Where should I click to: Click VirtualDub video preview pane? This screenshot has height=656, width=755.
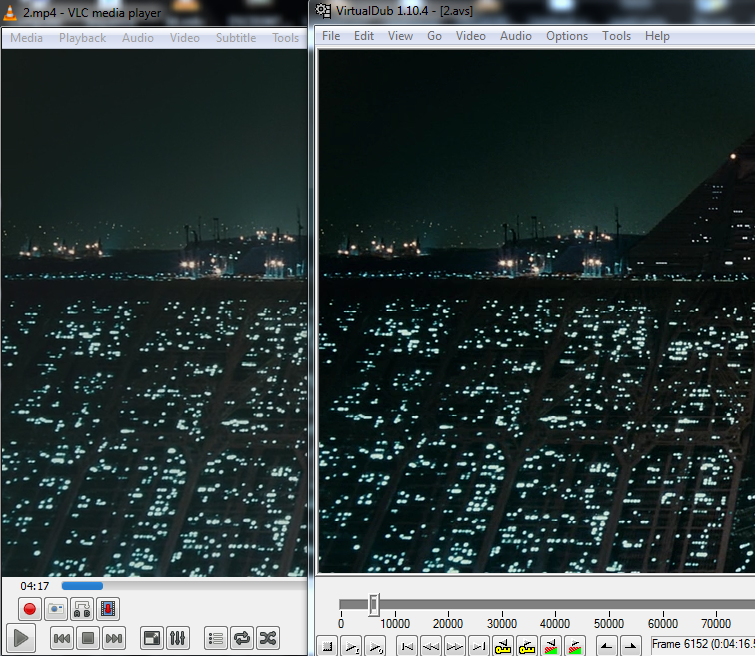click(x=537, y=311)
